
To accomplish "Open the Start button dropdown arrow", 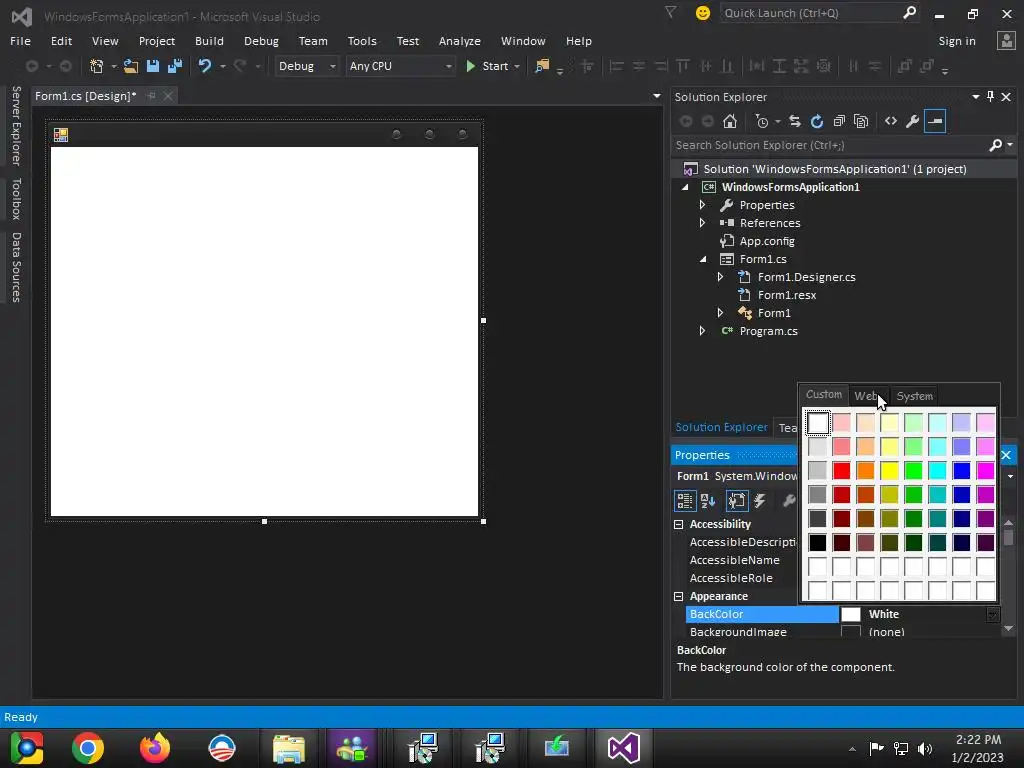I will [x=517, y=67].
